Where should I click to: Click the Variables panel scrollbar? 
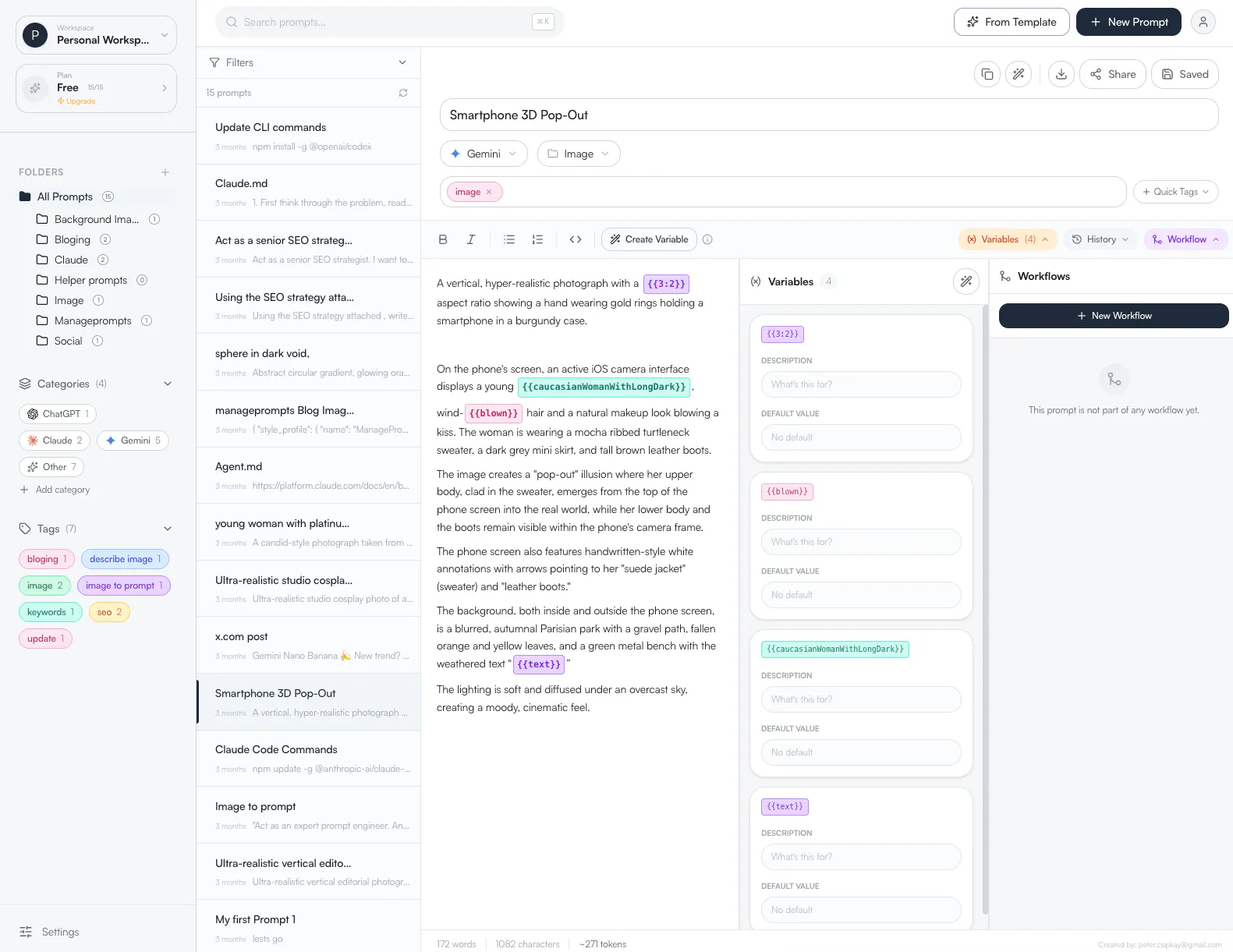click(985, 608)
